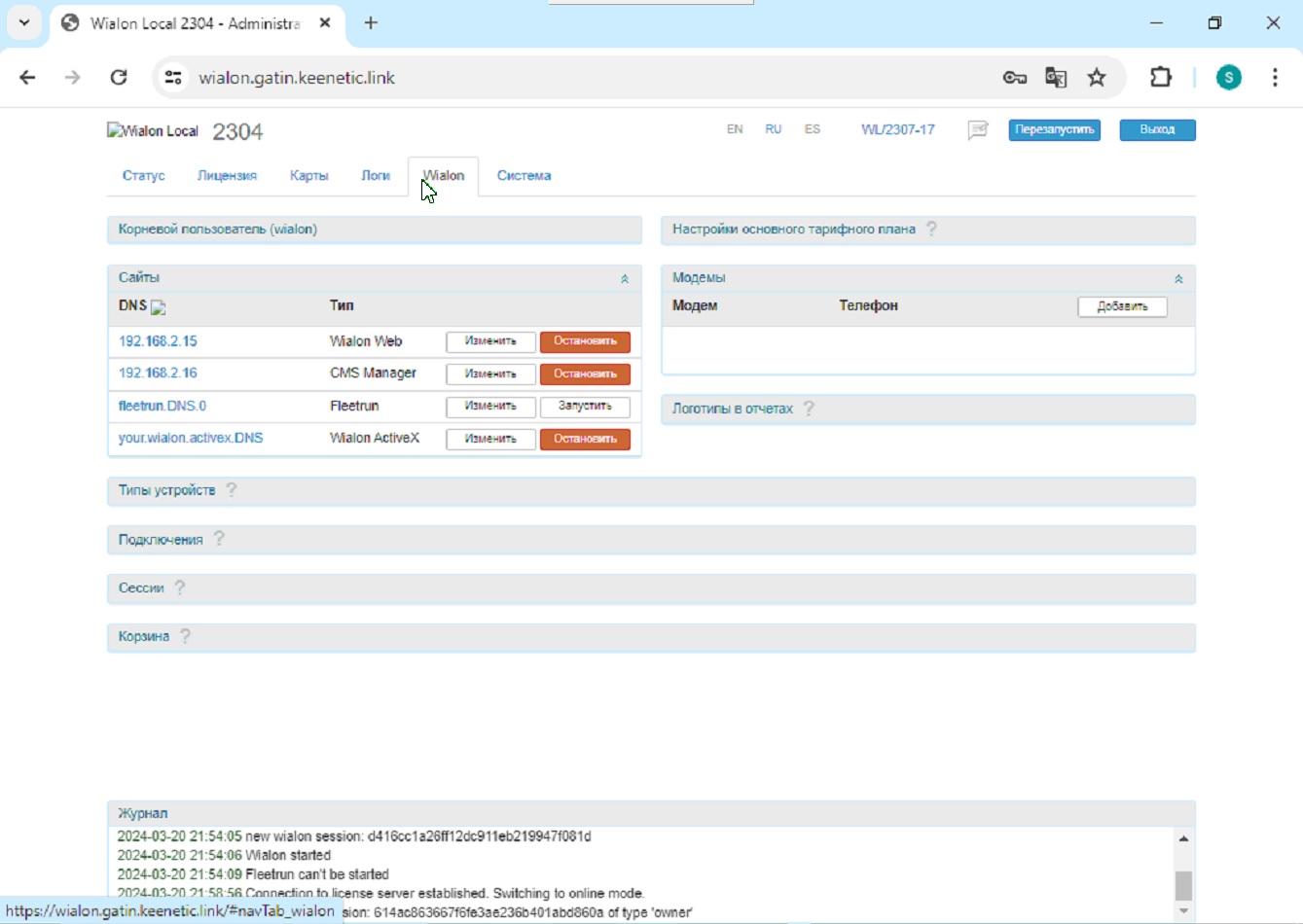Screen dimensions: 1303x924
Task: Open the Логи tab
Action: coord(376,176)
